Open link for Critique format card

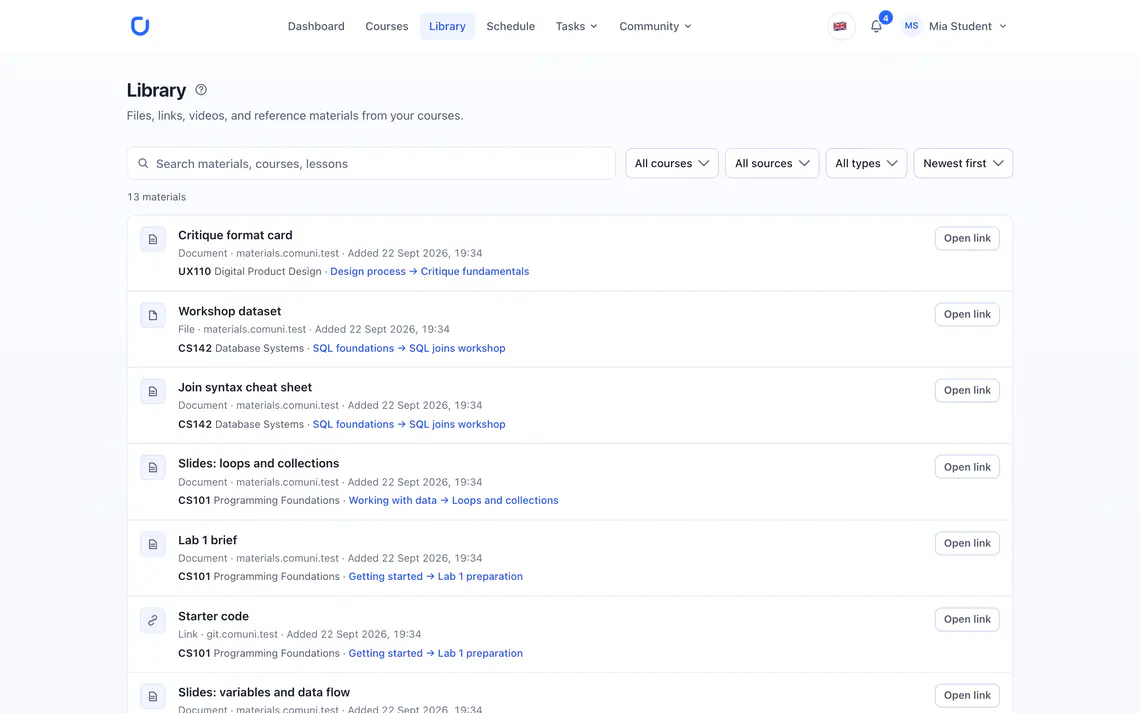pos(967,238)
